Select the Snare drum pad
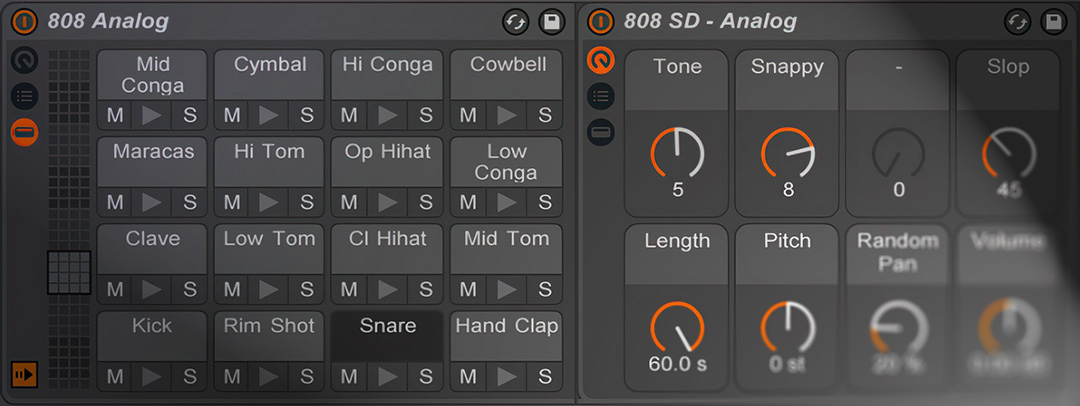 pyautogui.click(x=387, y=336)
